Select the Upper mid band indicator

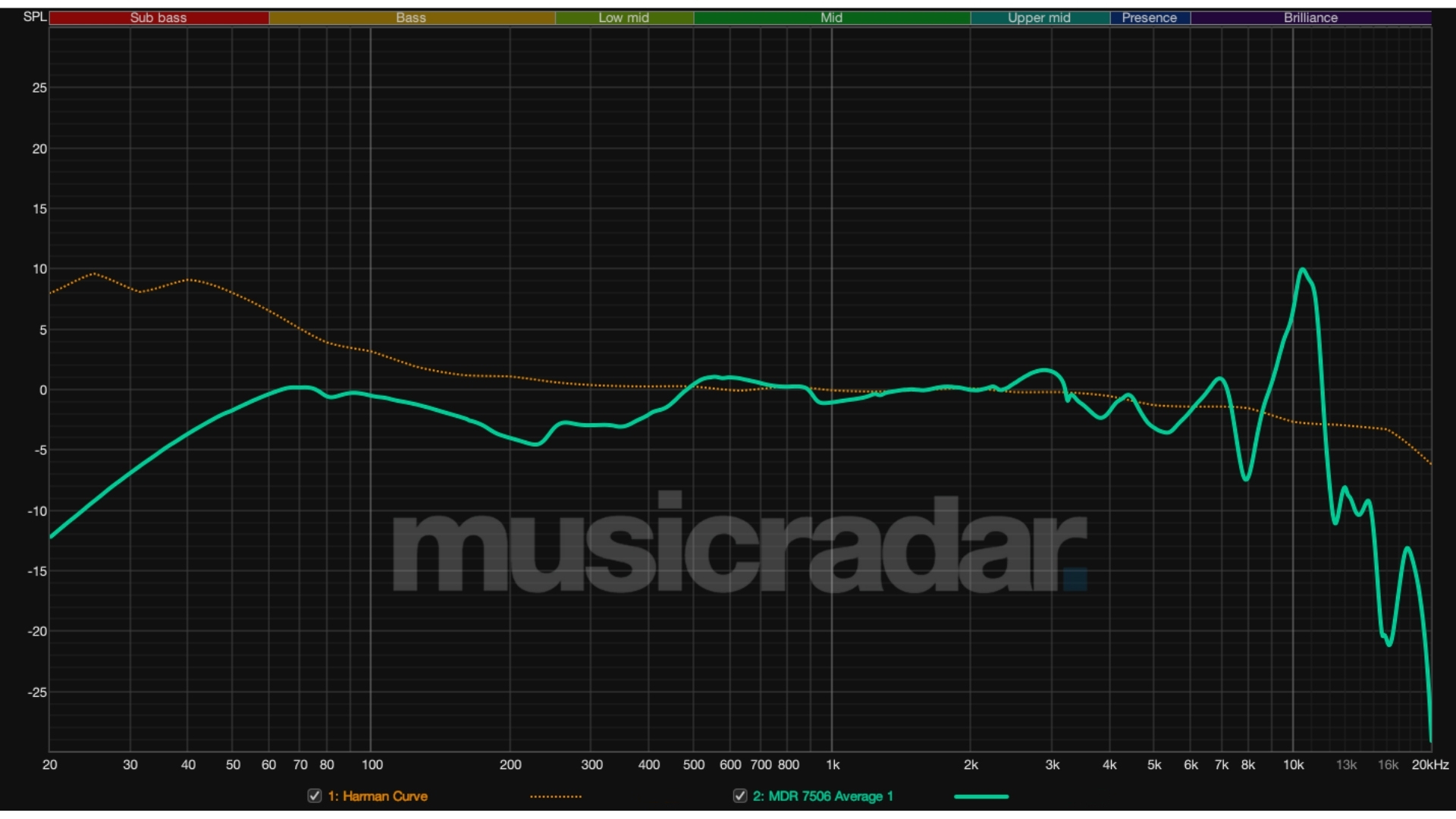point(1039,17)
